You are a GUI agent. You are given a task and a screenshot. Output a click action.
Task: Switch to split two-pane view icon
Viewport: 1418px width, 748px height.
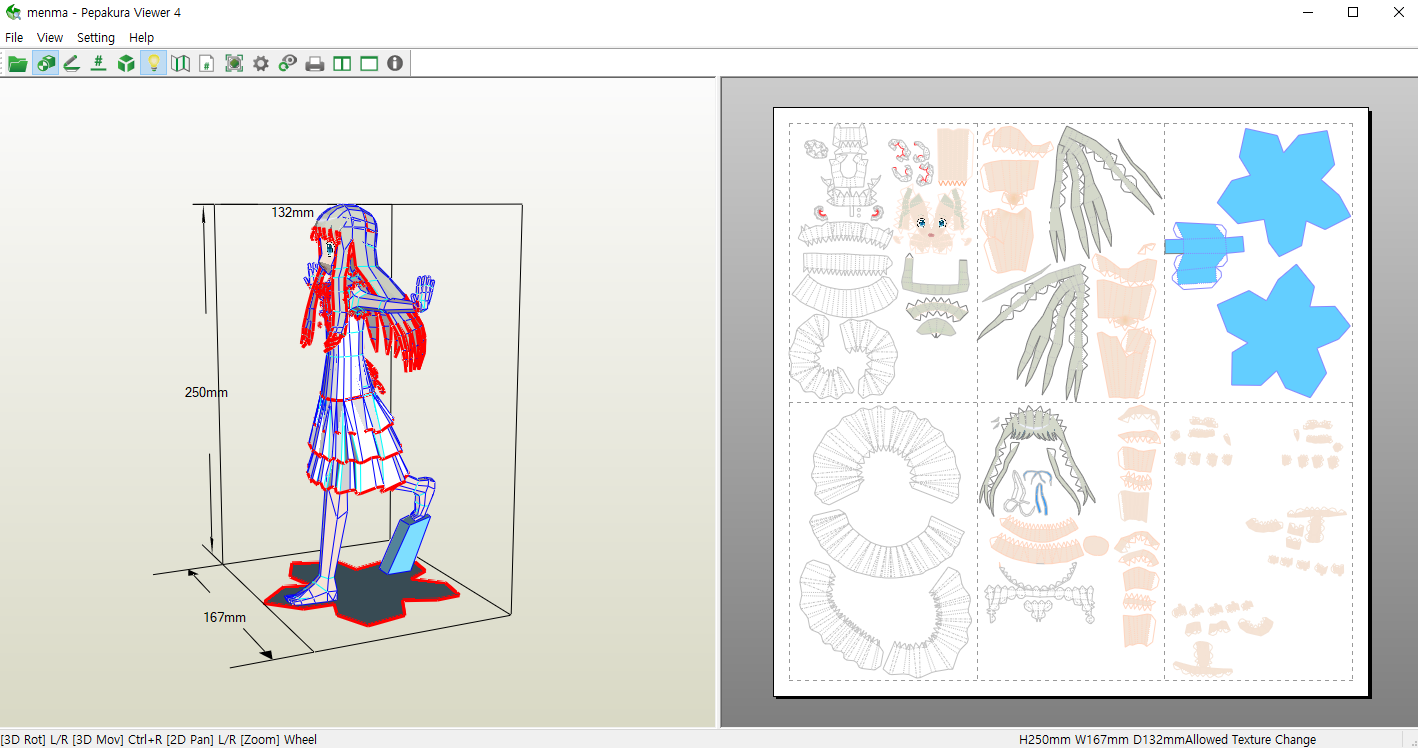click(x=342, y=64)
